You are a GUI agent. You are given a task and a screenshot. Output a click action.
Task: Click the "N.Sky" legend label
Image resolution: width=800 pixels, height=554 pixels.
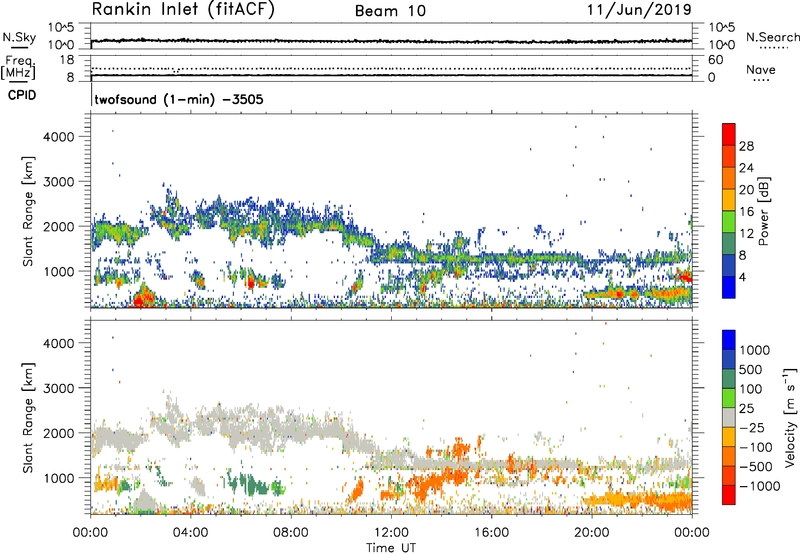(x=19, y=37)
